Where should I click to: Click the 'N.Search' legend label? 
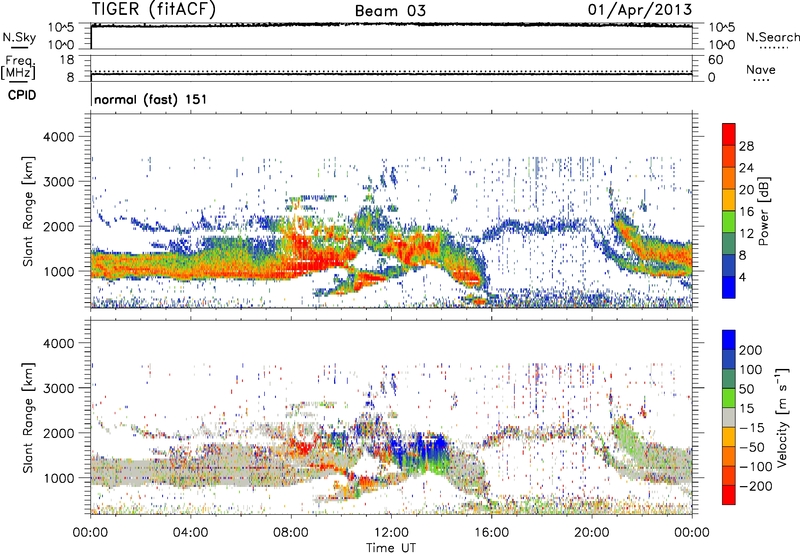point(772,37)
